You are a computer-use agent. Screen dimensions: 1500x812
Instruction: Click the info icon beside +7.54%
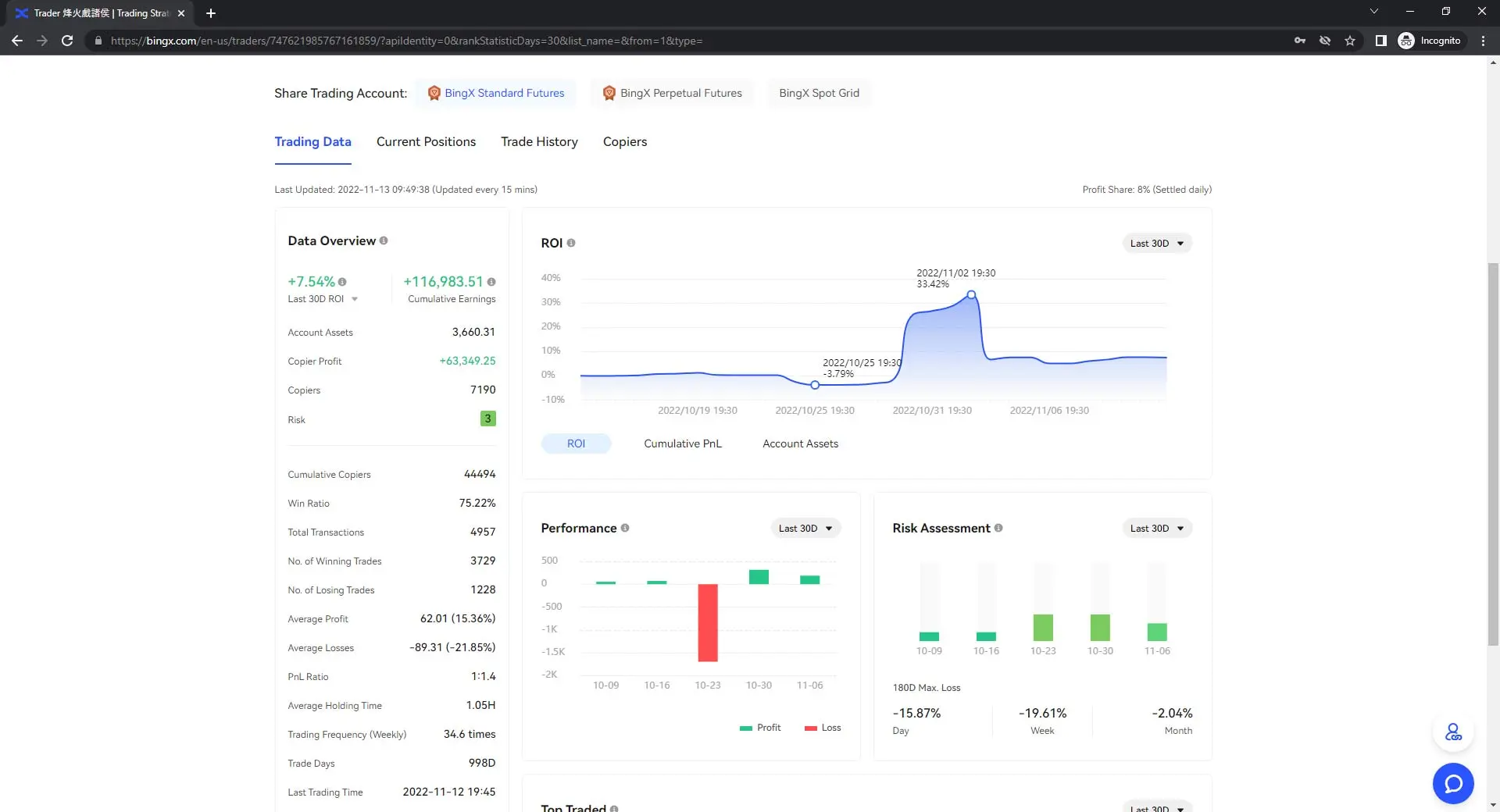click(x=342, y=282)
